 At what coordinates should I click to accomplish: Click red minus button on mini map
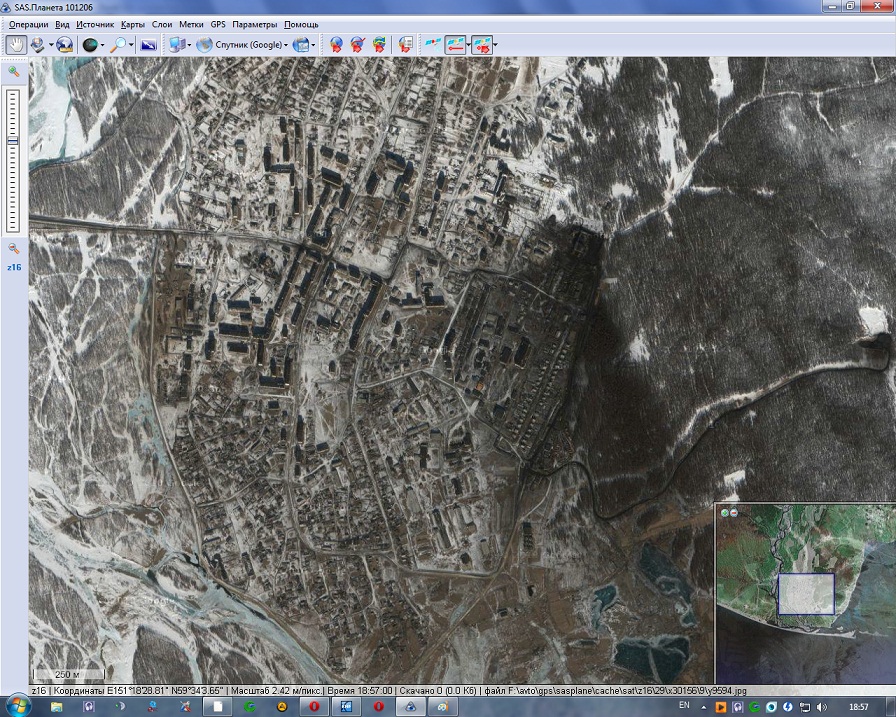click(x=733, y=512)
